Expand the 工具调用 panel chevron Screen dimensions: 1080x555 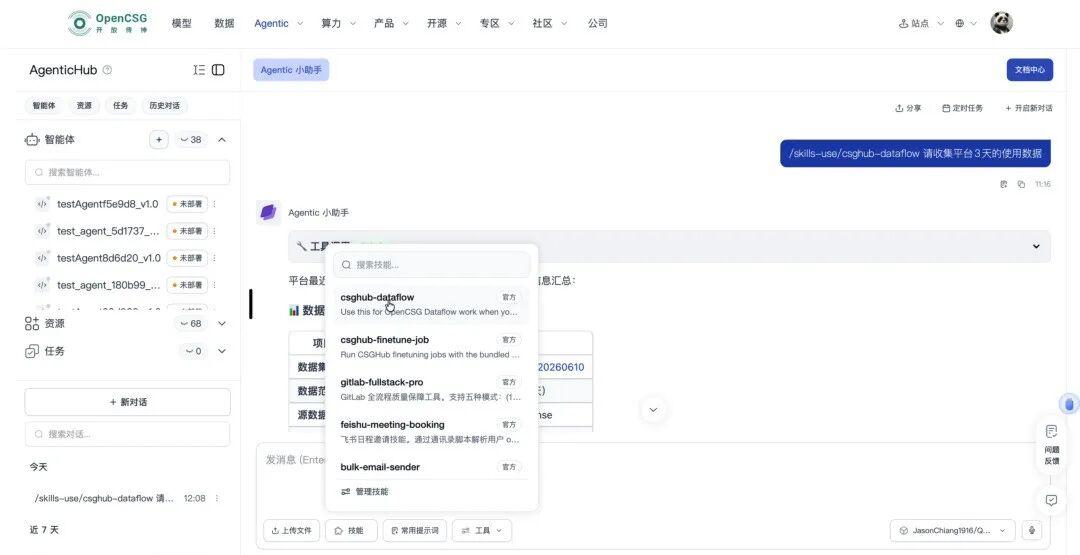pyautogui.click(x=1036, y=247)
